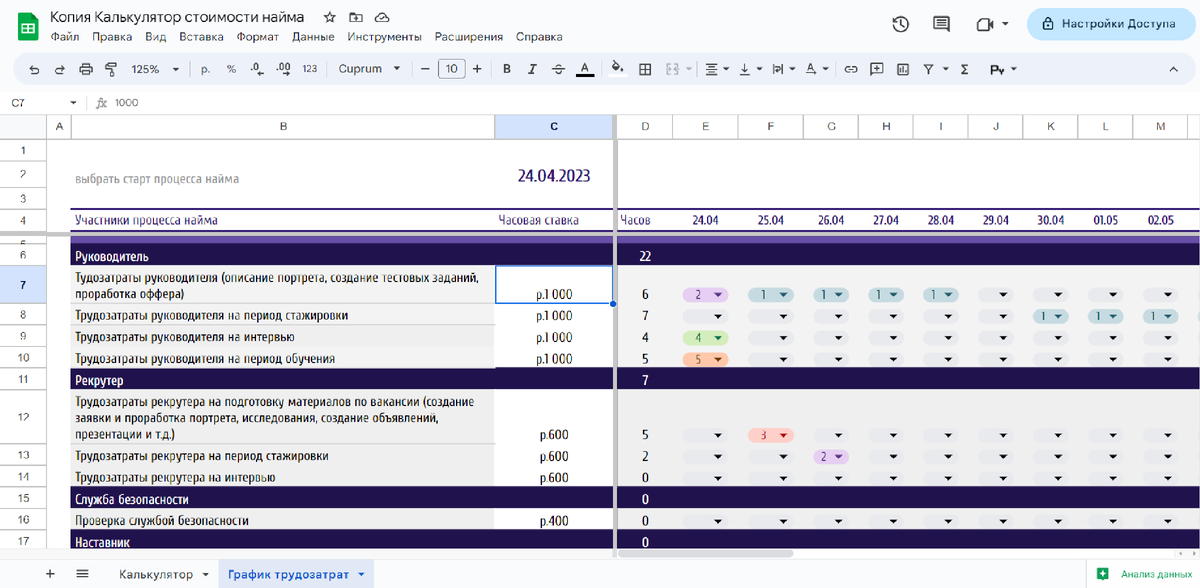The width and height of the screenshot is (1200, 588).
Task: Create a filter
Action: [929, 69]
